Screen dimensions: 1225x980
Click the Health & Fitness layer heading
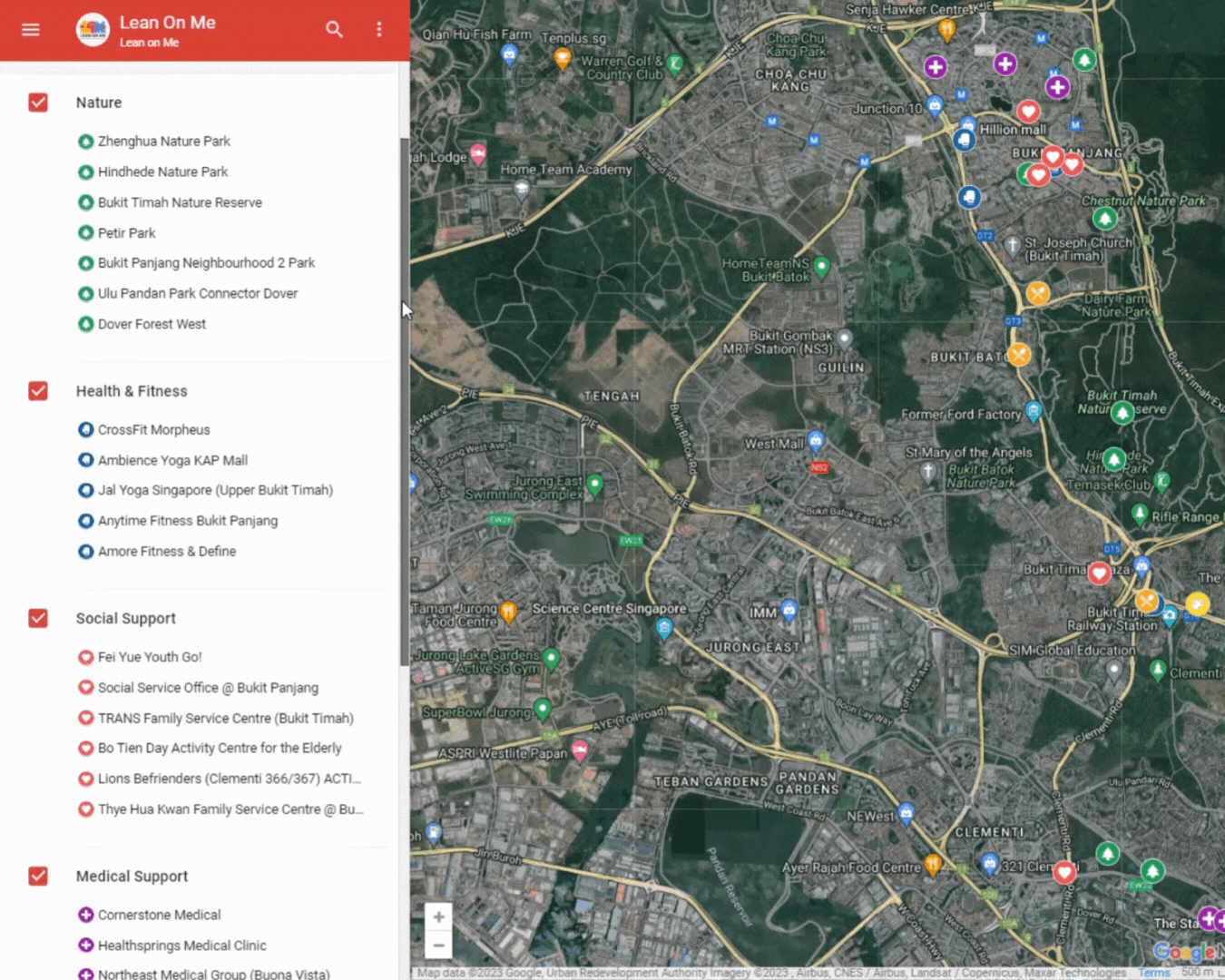(132, 391)
